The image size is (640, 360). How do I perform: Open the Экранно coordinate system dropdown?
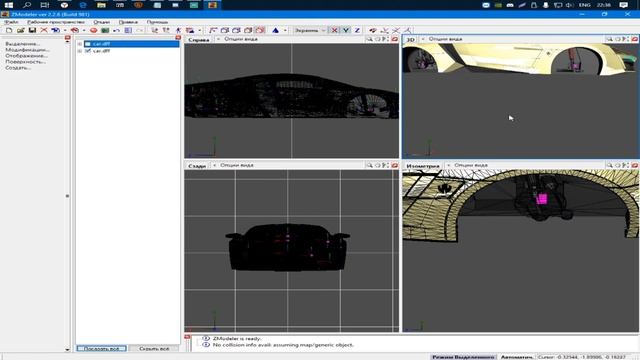click(310, 30)
